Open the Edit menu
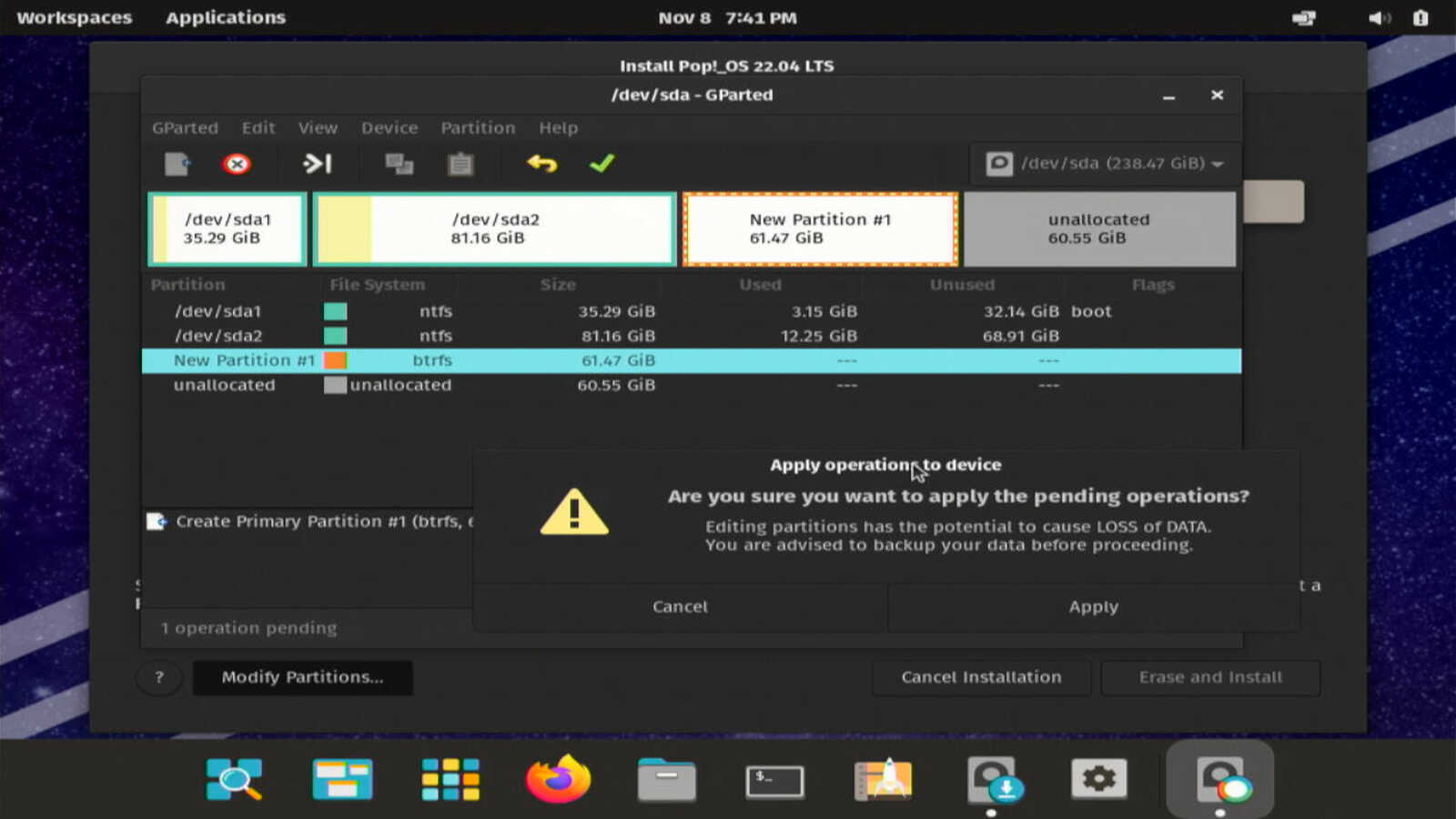This screenshot has width=1456, height=819. [x=258, y=128]
